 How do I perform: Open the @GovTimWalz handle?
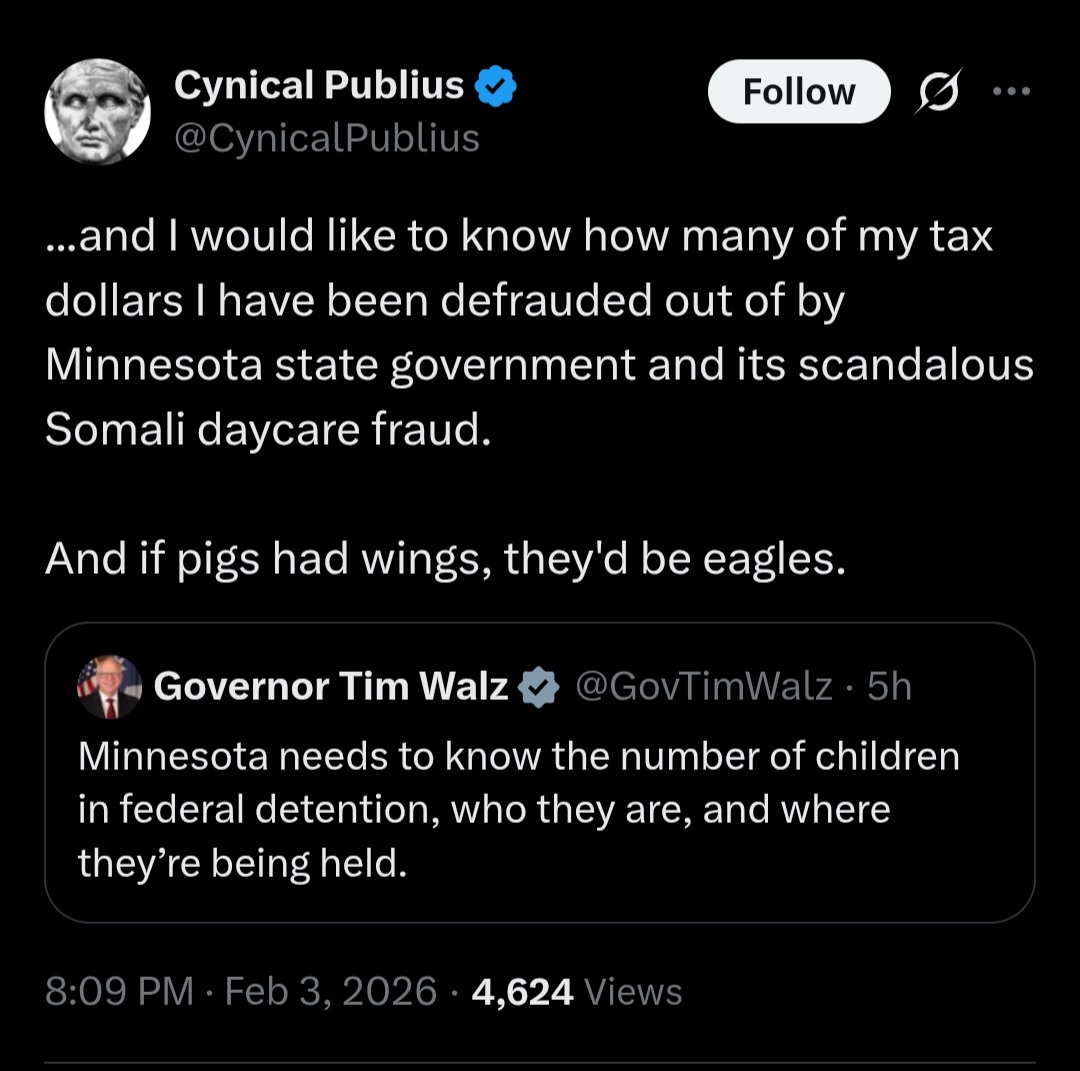coord(704,687)
